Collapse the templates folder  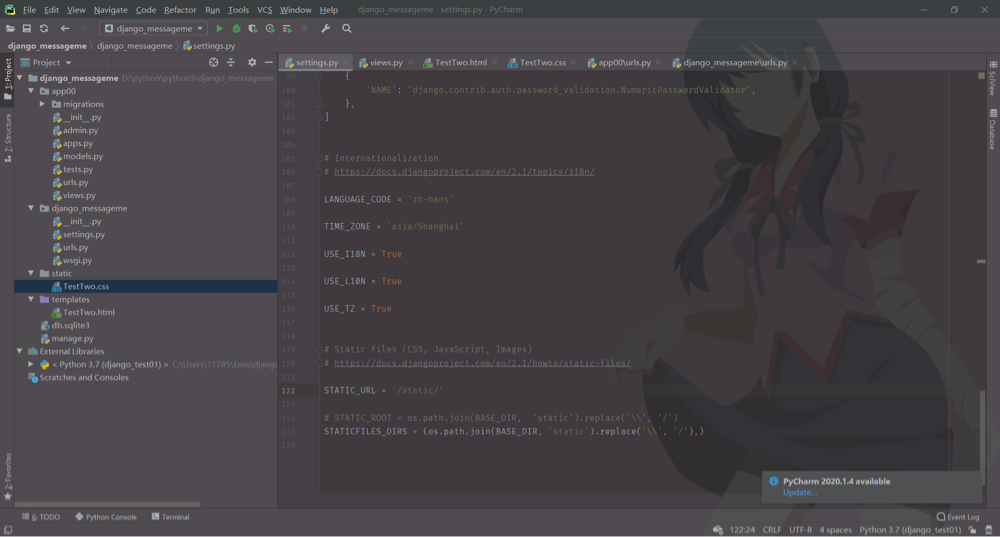[x=31, y=299]
